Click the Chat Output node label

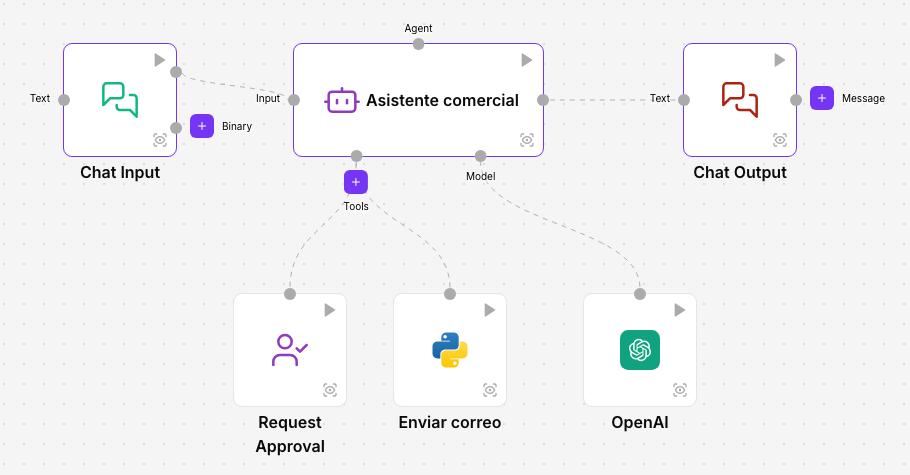coord(740,172)
